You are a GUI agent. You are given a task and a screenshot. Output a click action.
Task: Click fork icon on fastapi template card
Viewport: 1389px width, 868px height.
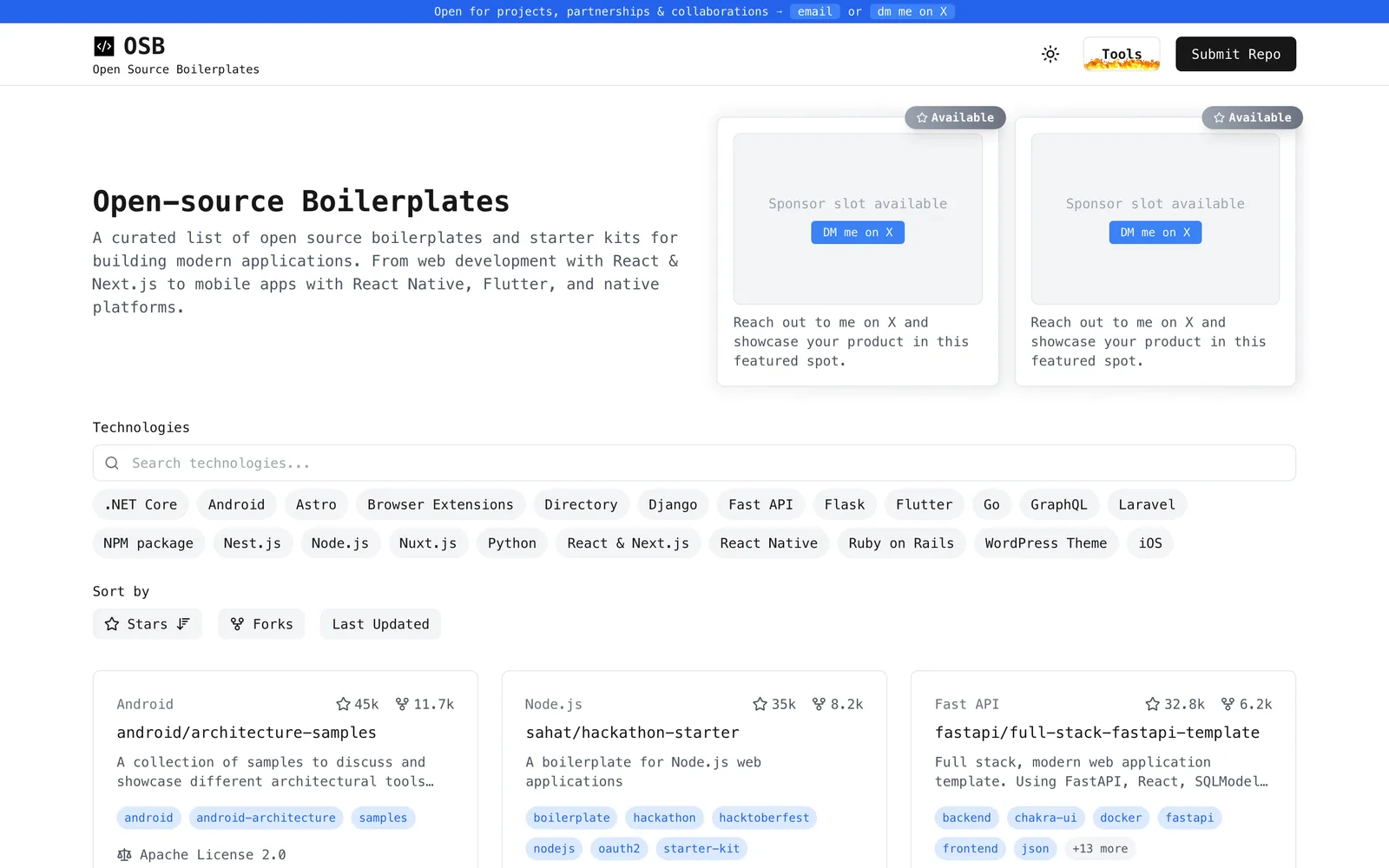pos(1228,704)
